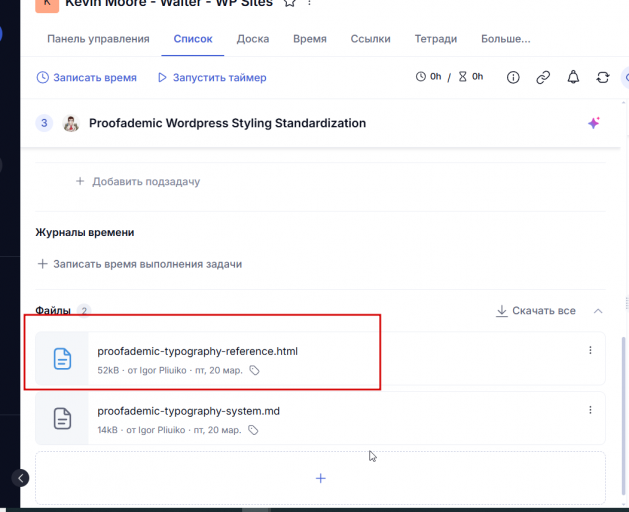
Task: Click the clock logged time 0h indicator
Action: pos(428,77)
